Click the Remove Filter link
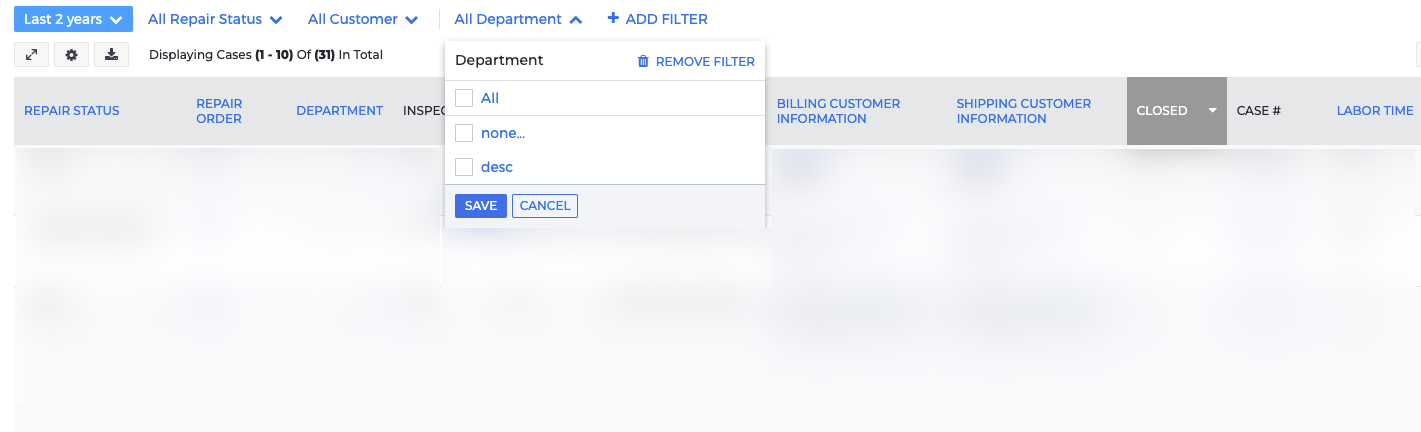 pos(705,62)
